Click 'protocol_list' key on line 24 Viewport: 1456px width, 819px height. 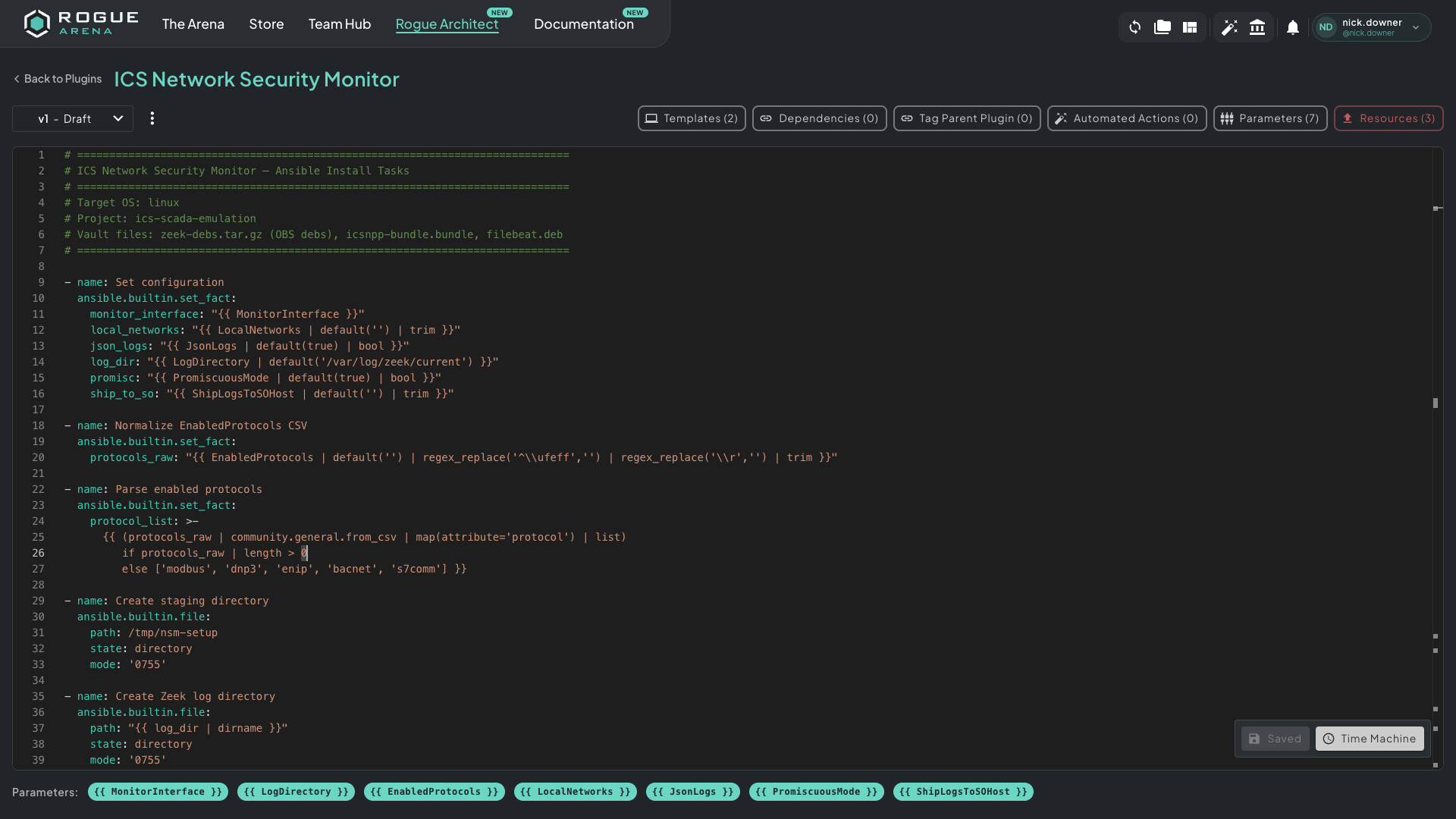tap(131, 521)
